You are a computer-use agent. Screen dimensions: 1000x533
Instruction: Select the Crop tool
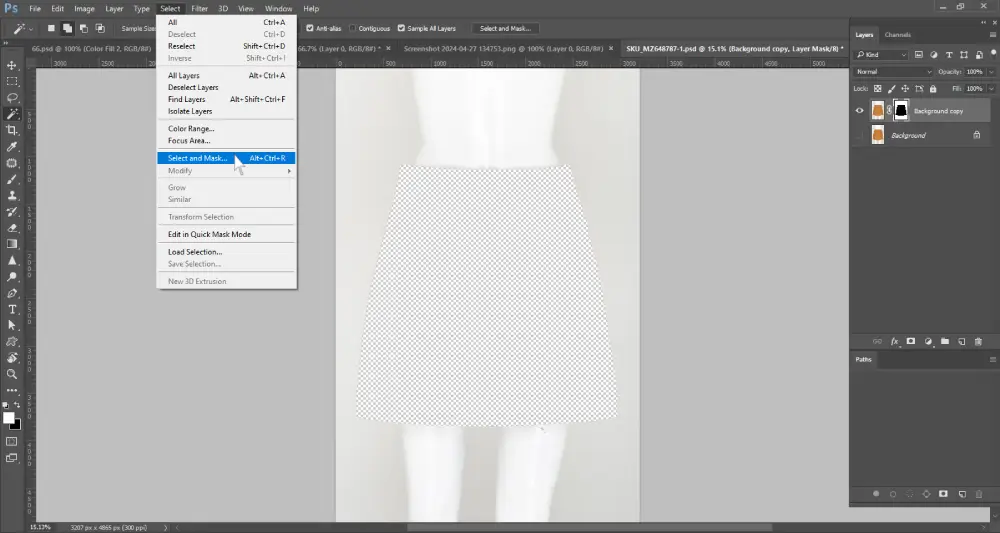pos(11,130)
